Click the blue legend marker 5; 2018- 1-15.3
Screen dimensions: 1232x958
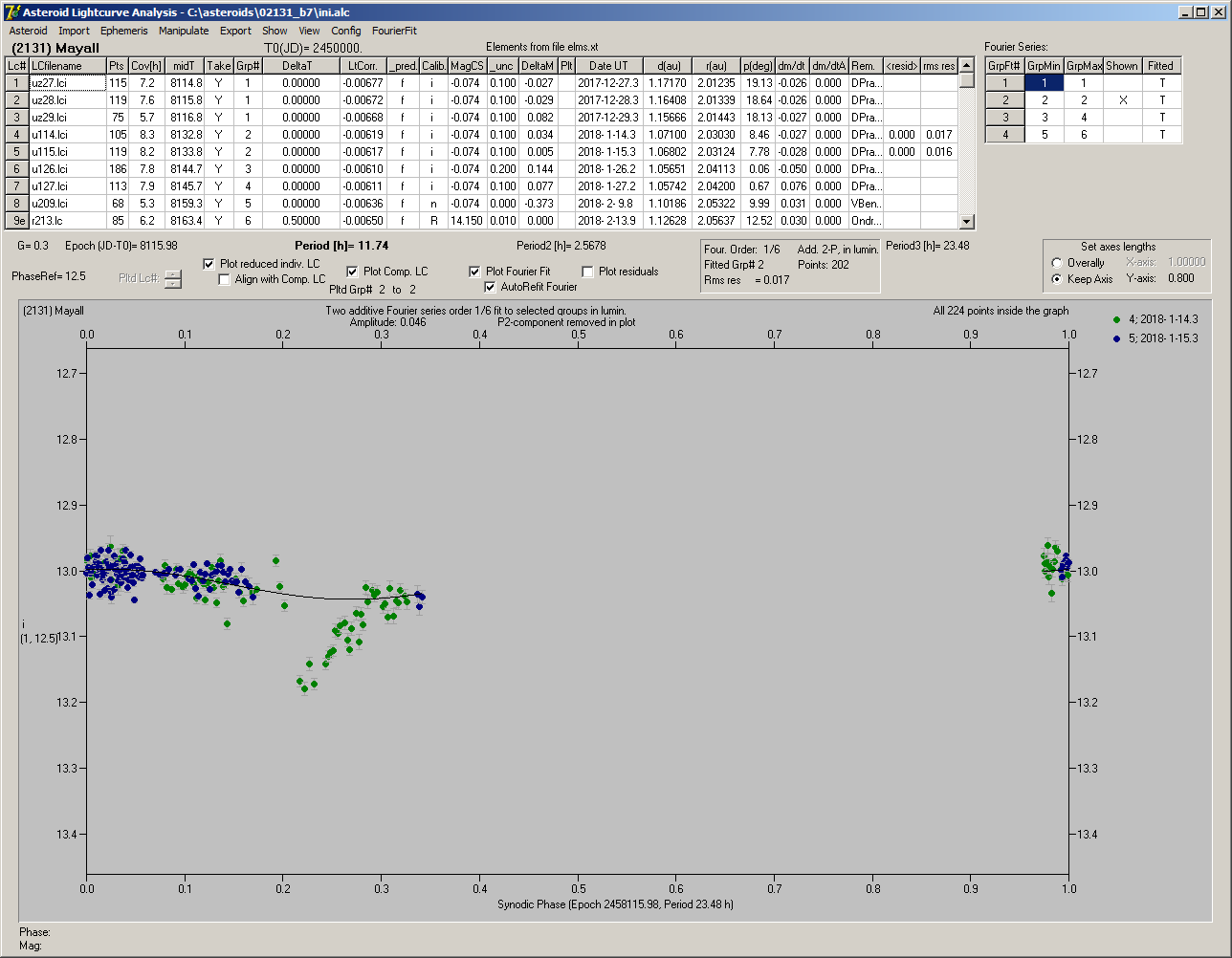click(1118, 337)
